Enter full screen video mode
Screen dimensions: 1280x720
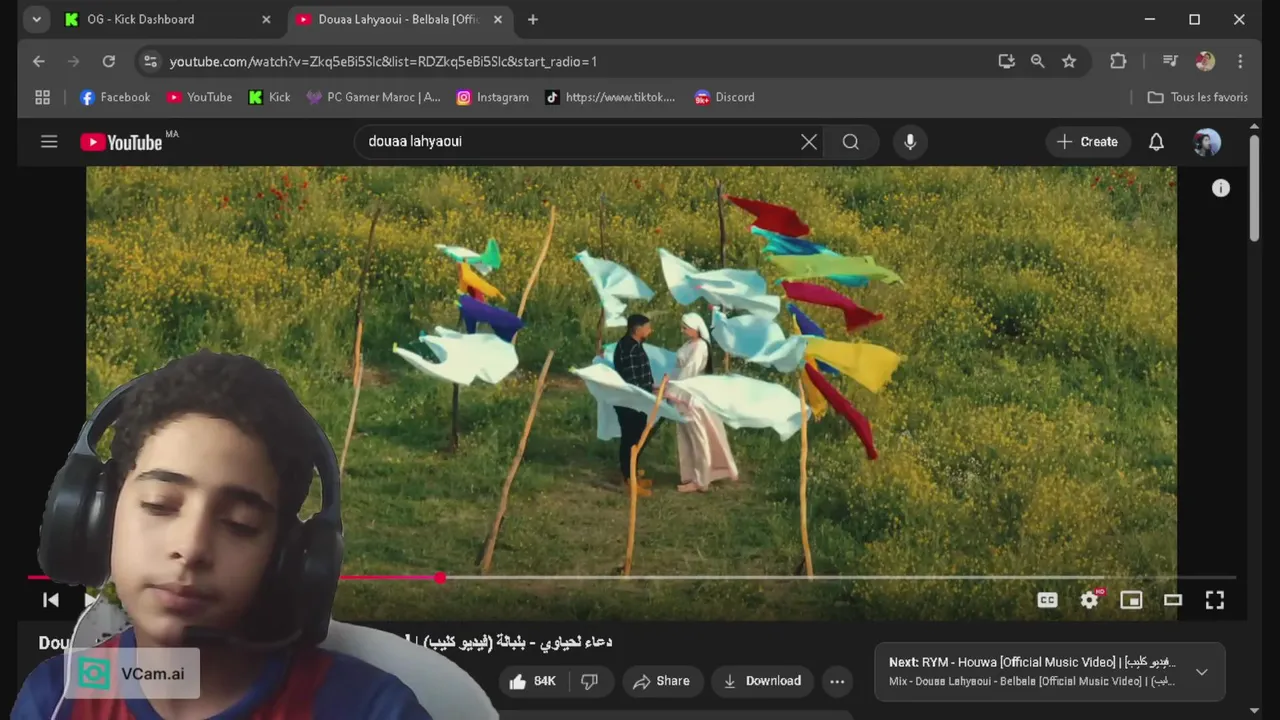(1215, 600)
